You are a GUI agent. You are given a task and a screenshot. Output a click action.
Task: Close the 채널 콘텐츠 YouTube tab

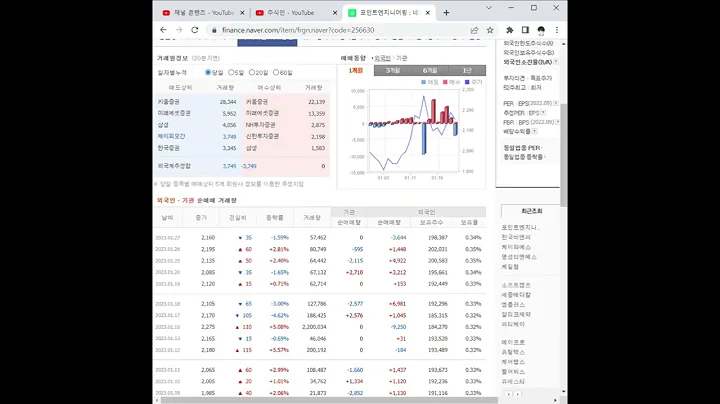(x=242, y=13)
